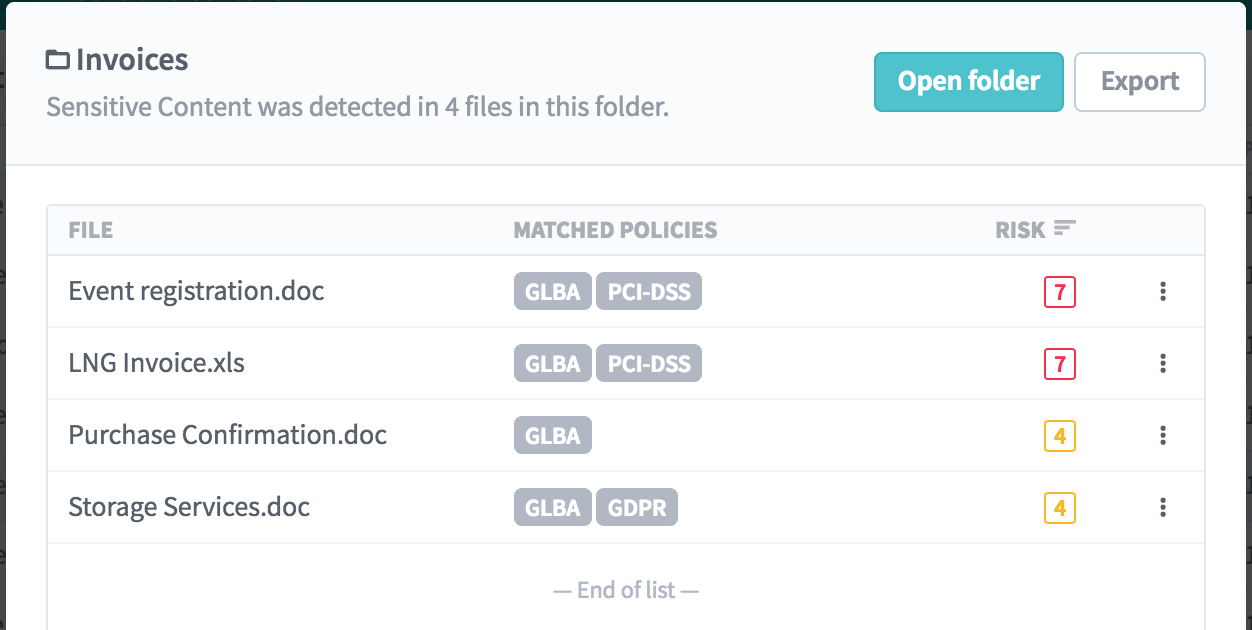The image size is (1252, 630).
Task: Open more options for LNG Invoice.xls
Action: click(x=1162, y=363)
